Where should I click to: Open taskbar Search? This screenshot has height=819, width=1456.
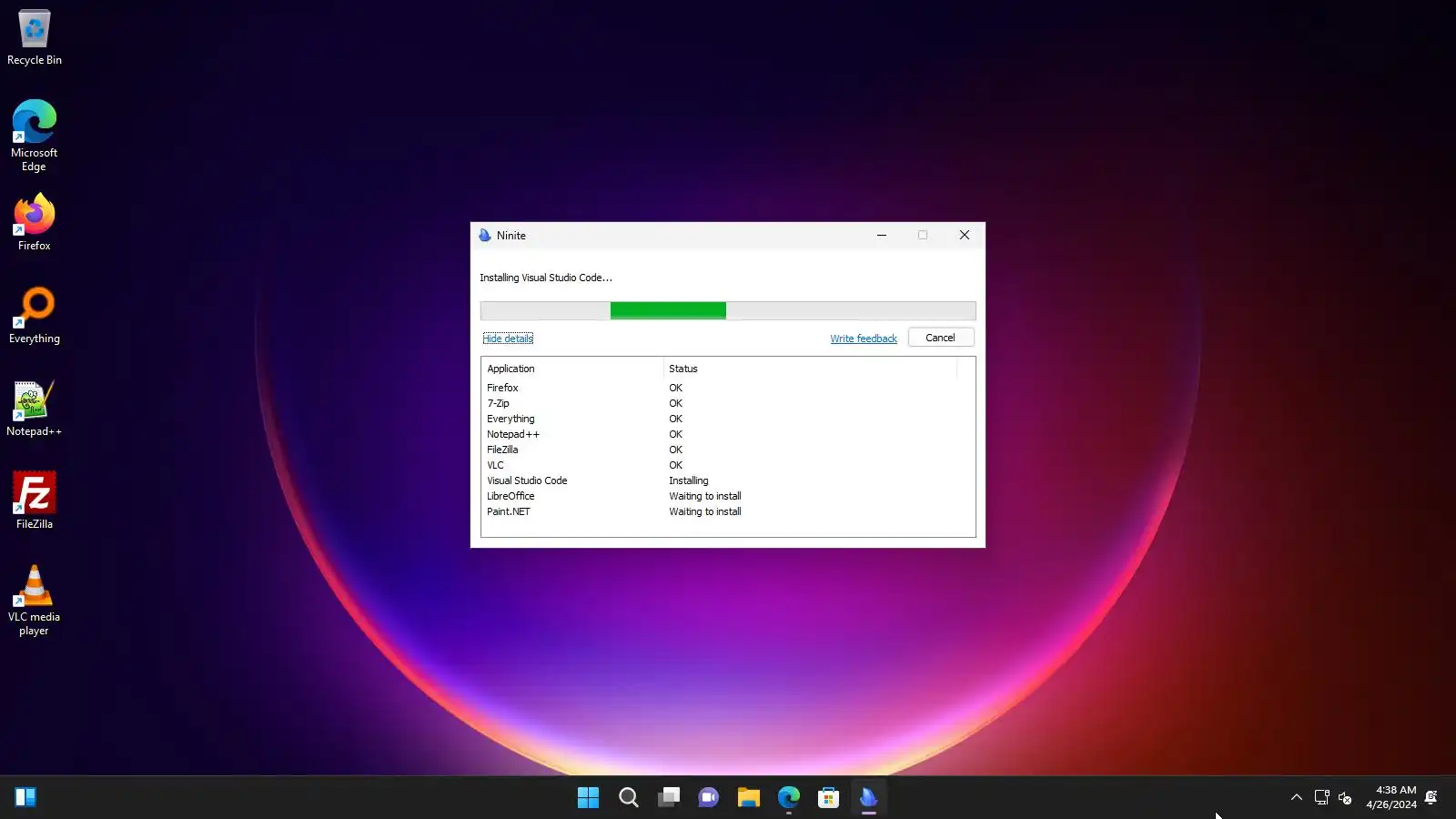click(x=629, y=798)
